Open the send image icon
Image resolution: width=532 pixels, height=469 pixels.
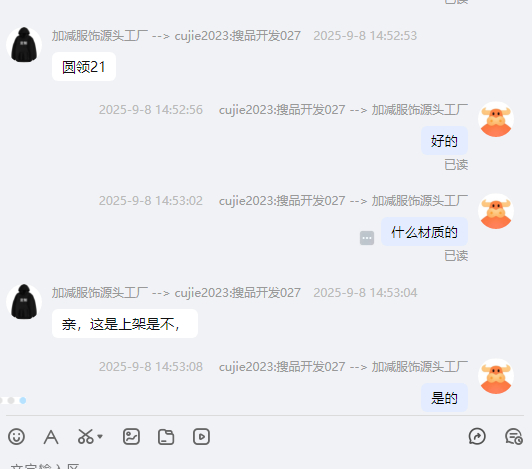point(131,436)
